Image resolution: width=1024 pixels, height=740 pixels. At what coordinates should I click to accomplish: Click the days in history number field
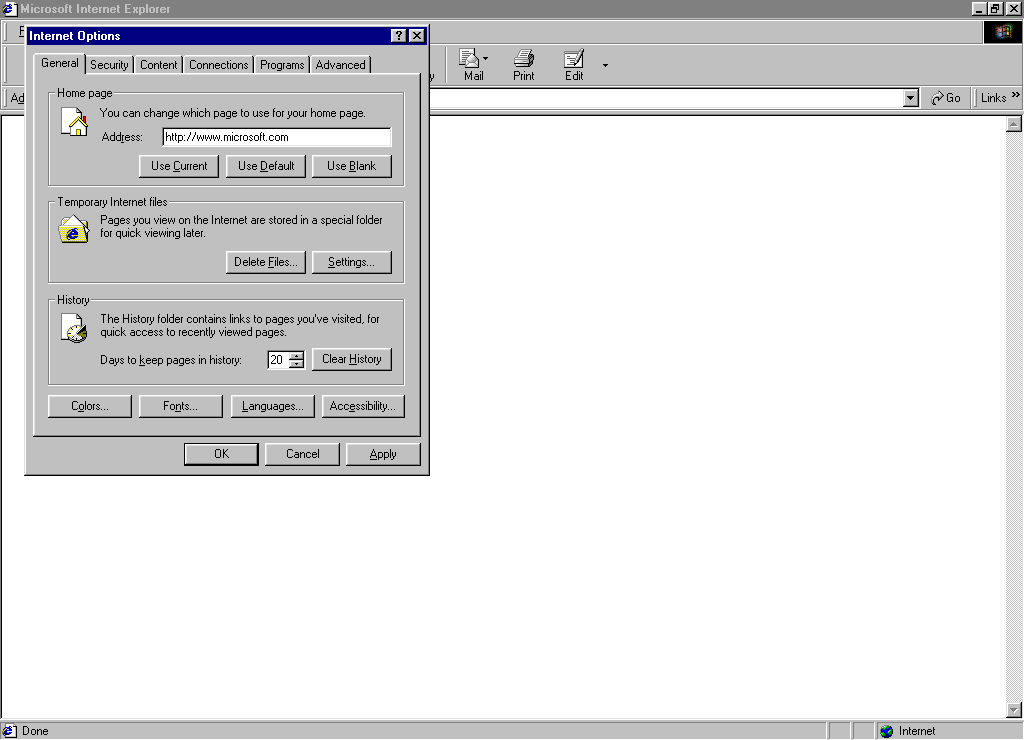[x=278, y=360]
